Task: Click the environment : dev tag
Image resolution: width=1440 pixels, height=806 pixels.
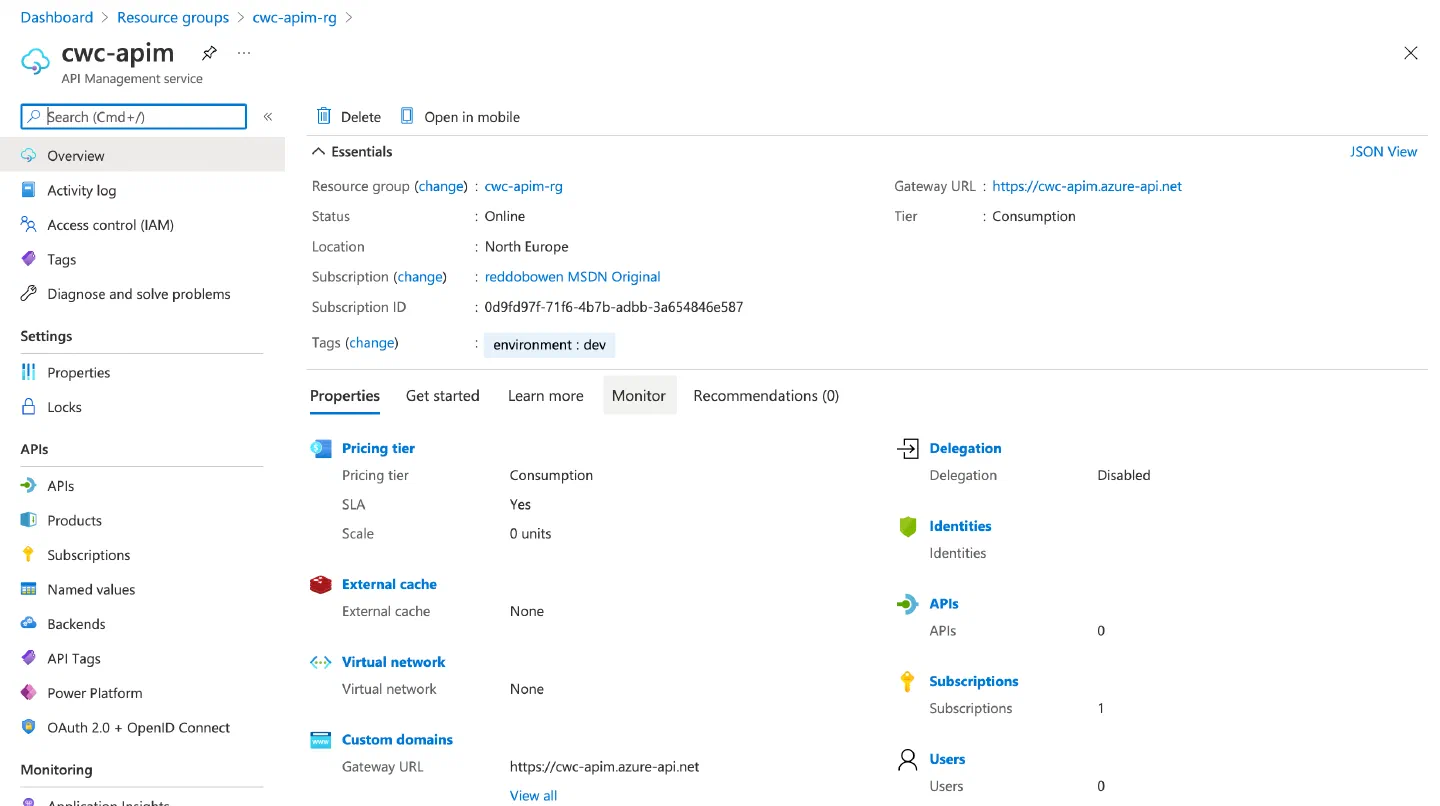Action: pos(550,345)
